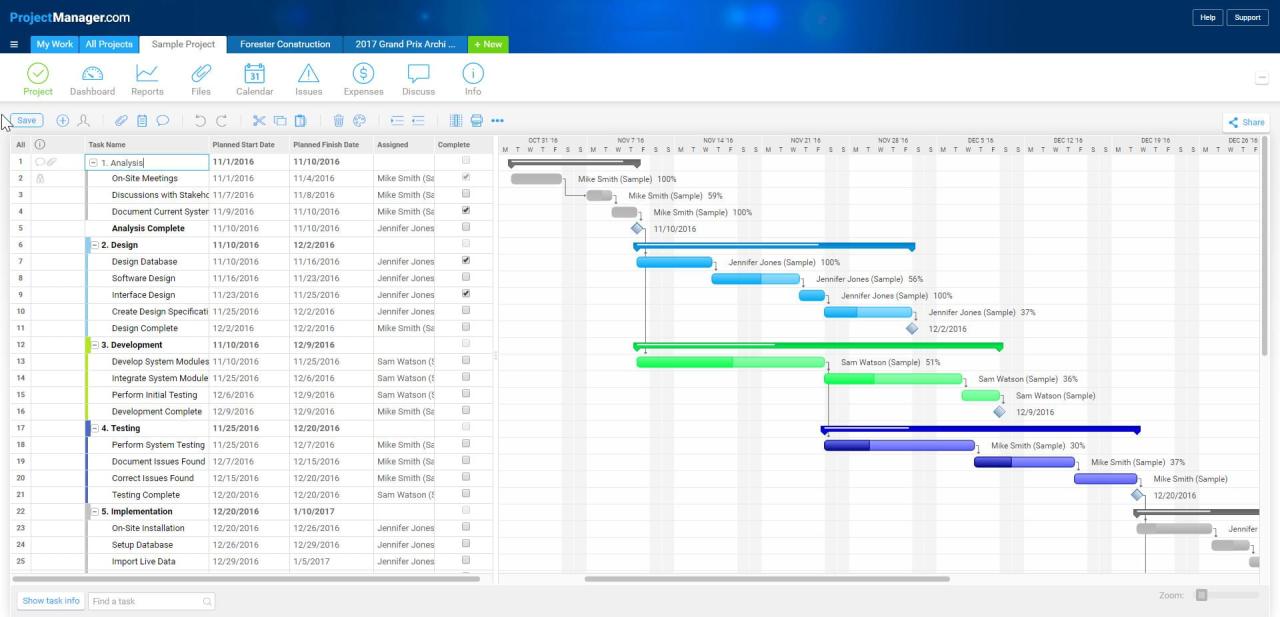The height and width of the screenshot is (617, 1280).
Task: Open the All Projects tab
Action: pyautogui.click(x=109, y=44)
